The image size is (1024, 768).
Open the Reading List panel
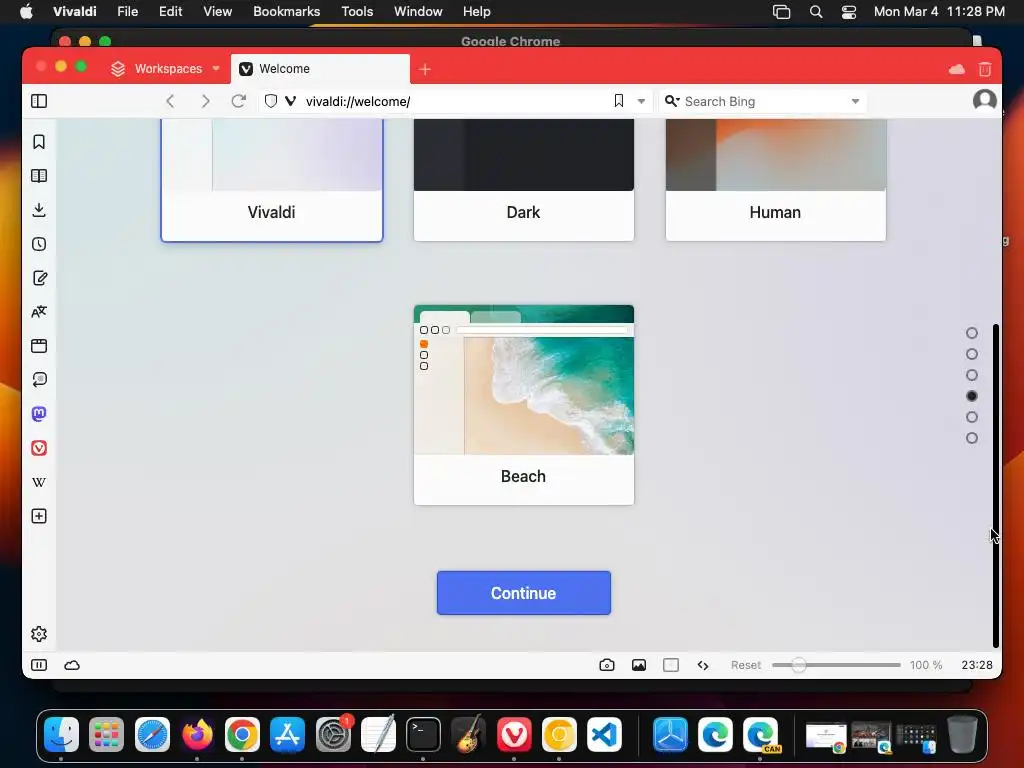tap(39, 176)
